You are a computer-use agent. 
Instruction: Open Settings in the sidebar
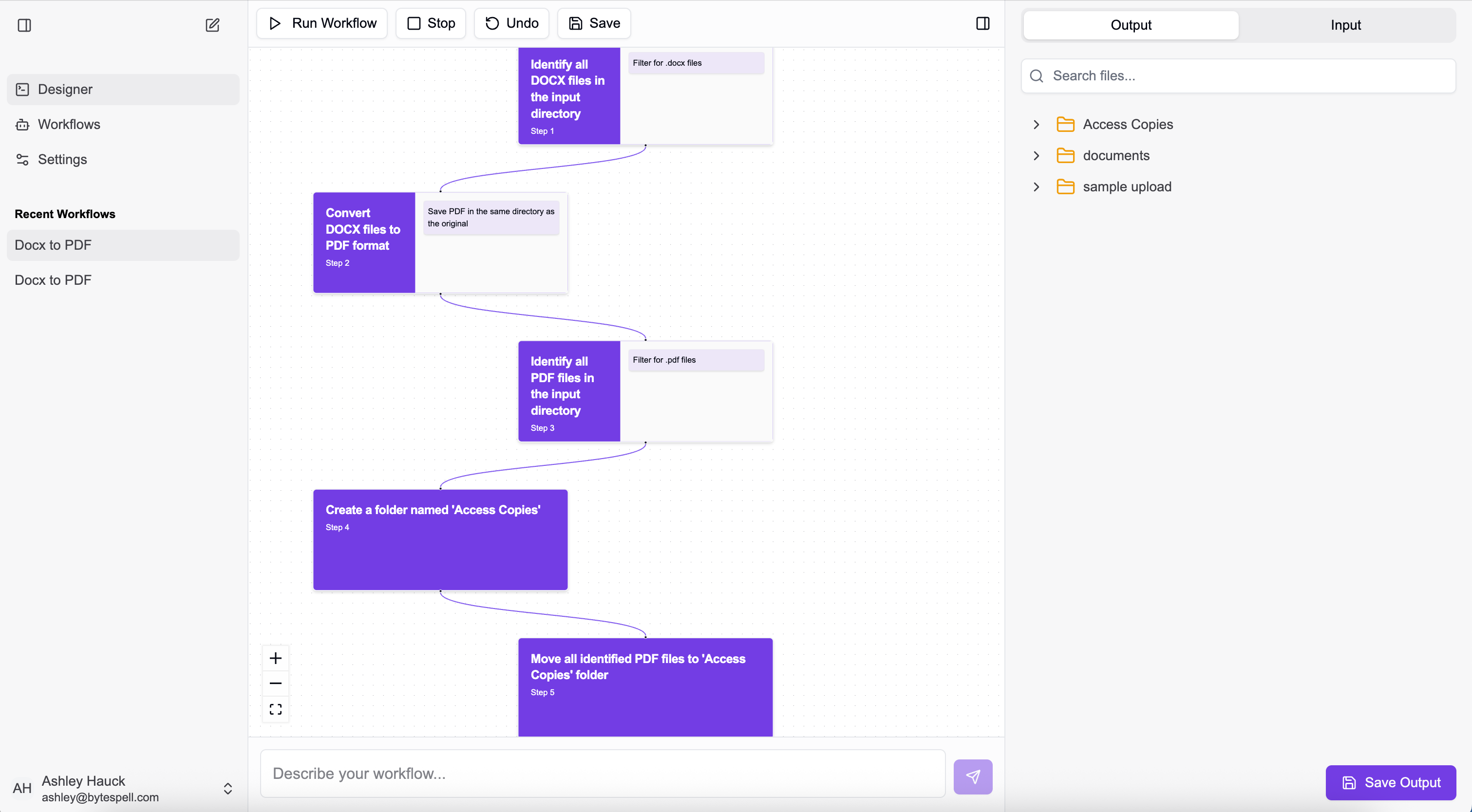62,159
